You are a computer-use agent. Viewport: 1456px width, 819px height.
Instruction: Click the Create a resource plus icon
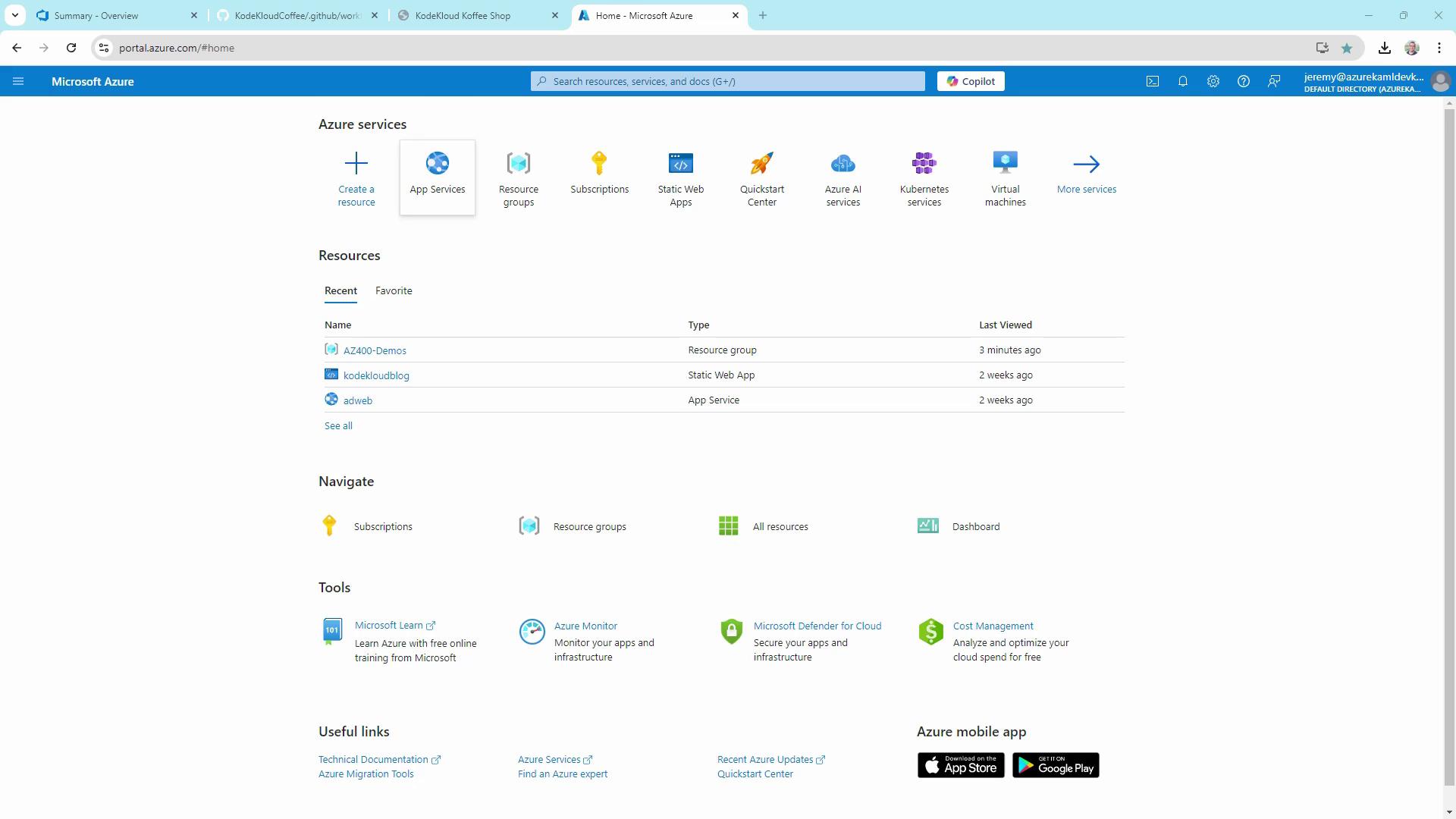[x=356, y=163]
